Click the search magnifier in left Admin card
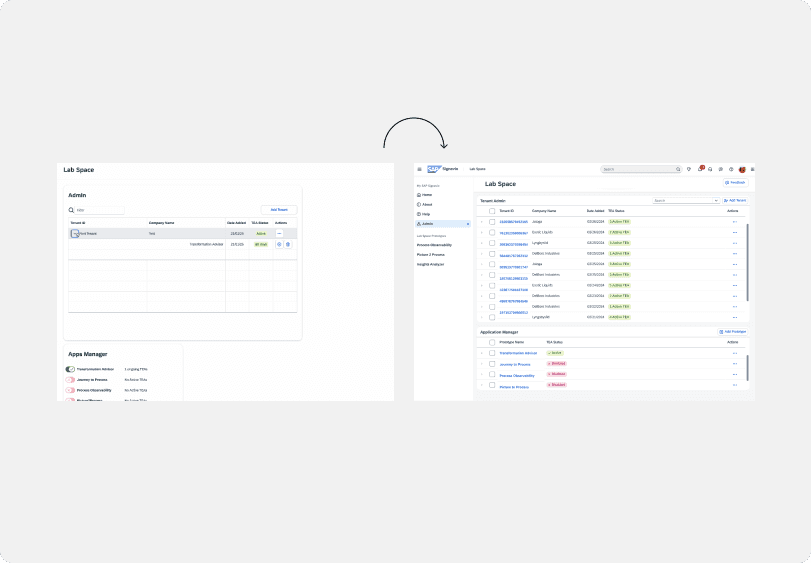 [71, 210]
